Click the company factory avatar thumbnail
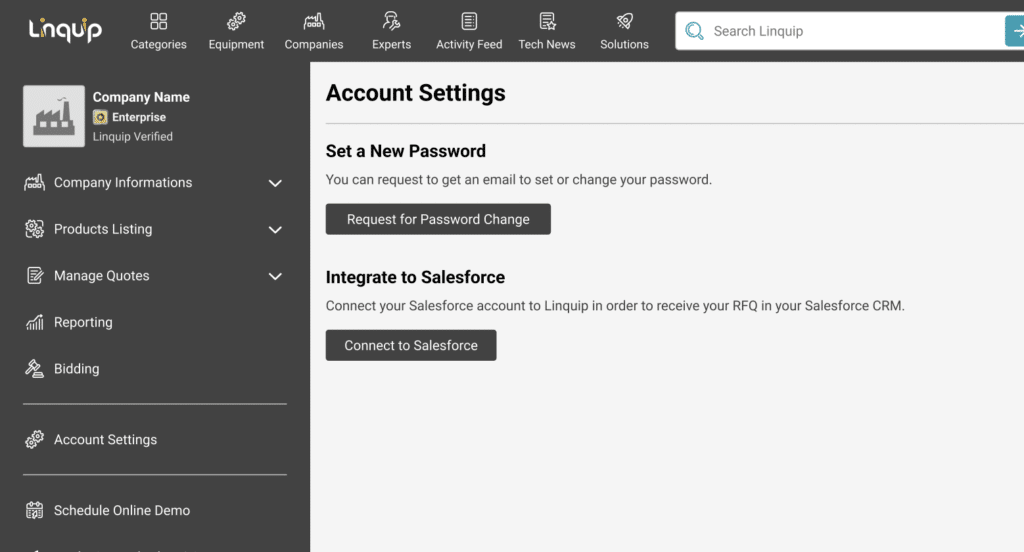This screenshot has width=1024, height=552. (x=54, y=116)
